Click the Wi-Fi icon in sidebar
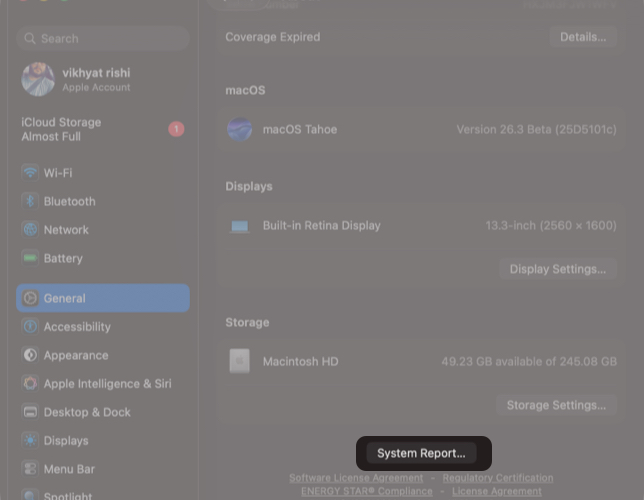Screen dimensions: 644x500 (30, 173)
